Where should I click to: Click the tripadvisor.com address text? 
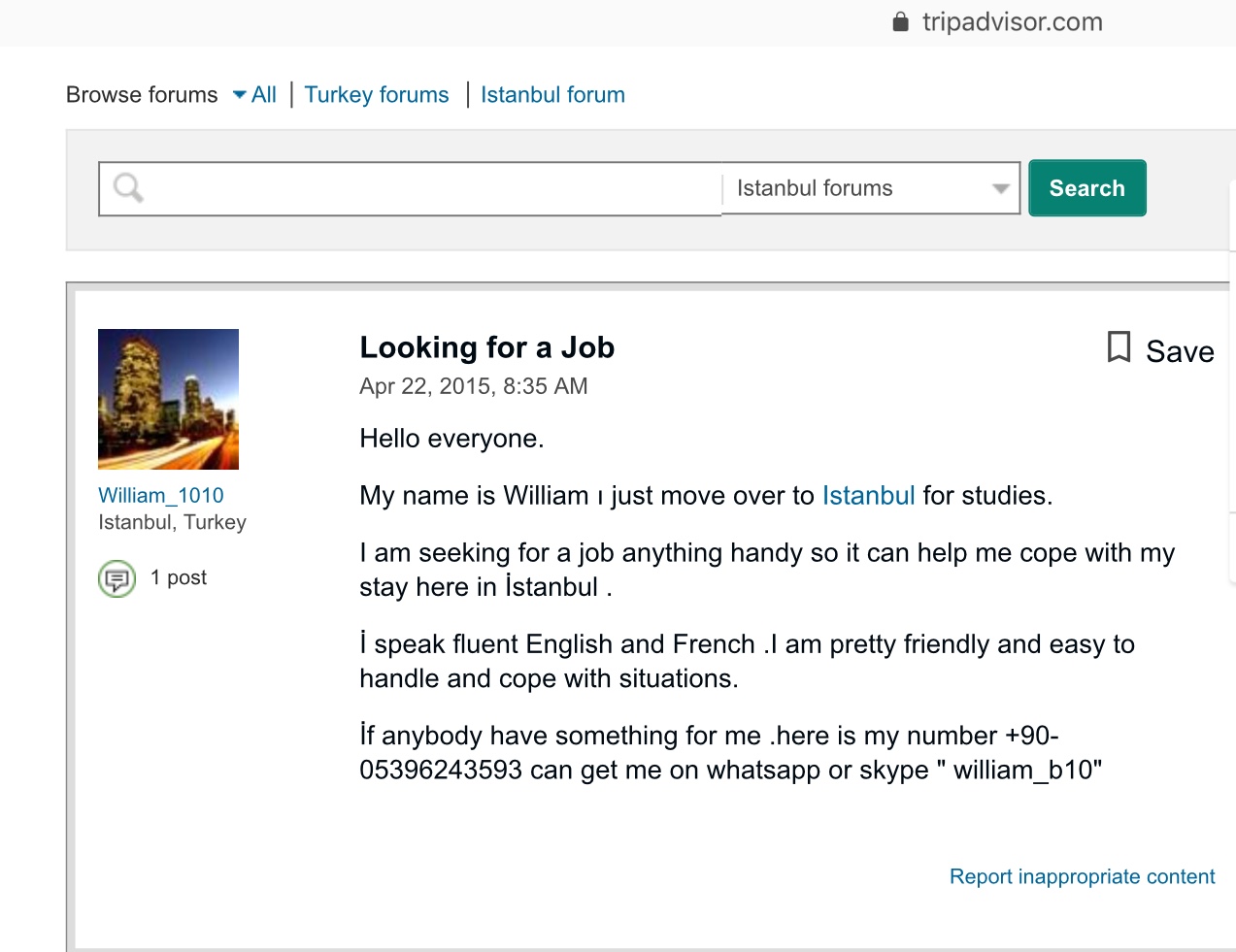(1012, 22)
